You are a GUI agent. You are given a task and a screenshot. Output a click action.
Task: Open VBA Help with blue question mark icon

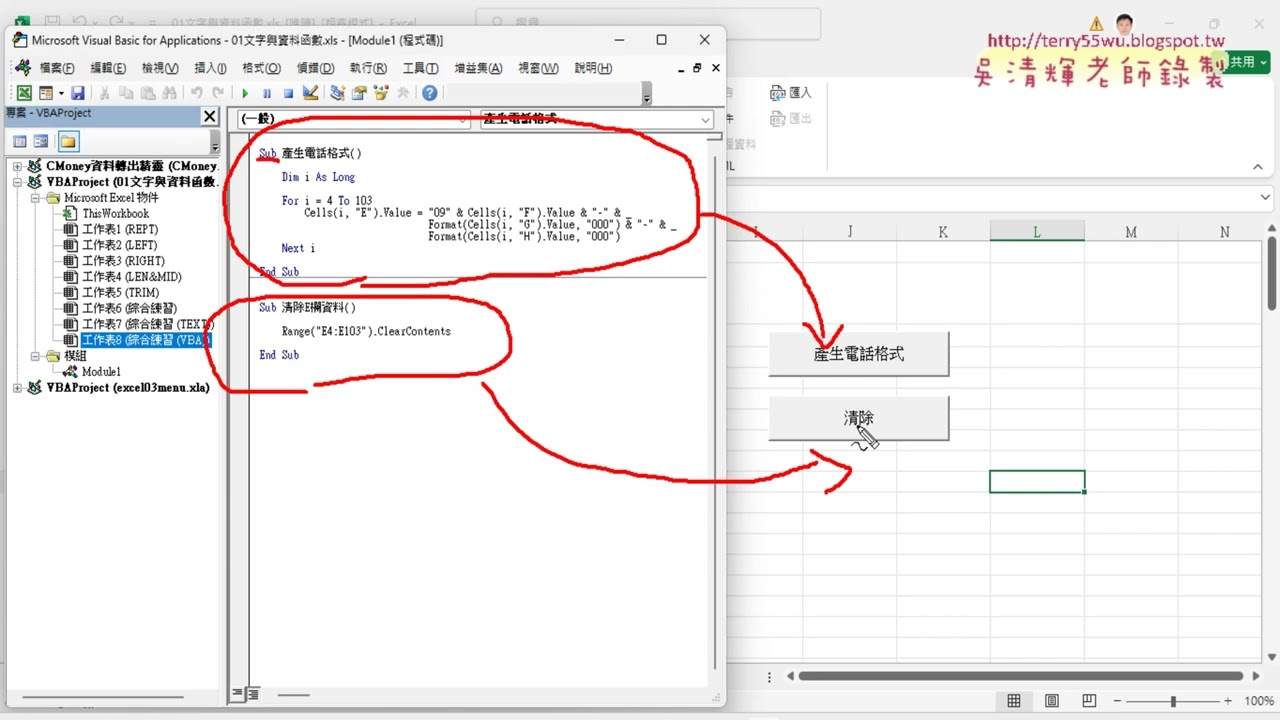(429, 93)
